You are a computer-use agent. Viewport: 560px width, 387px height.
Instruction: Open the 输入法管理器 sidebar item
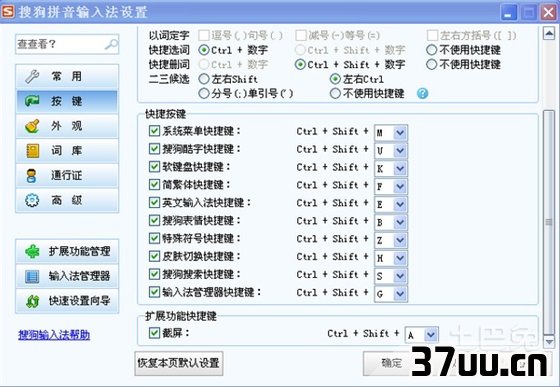pyautogui.click(x=67, y=276)
